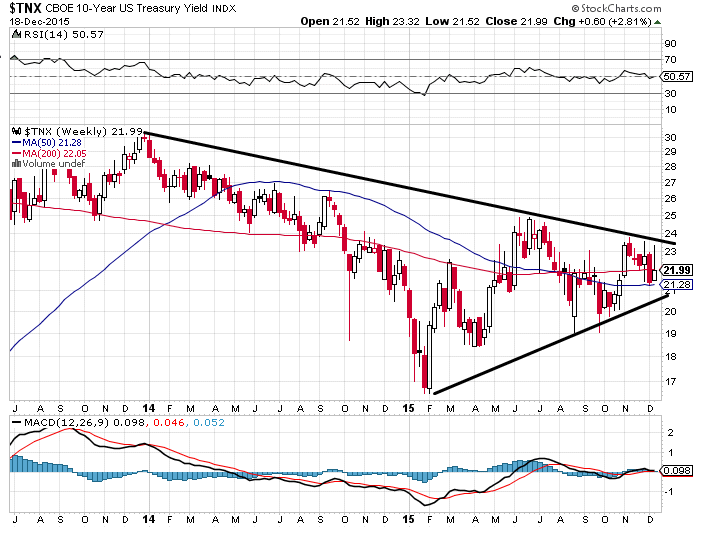The width and height of the screenshot is (727, 535).
Task: Click the boxed 21.99 last price tag
Action: pyautogui.click(x=677, y=270)
